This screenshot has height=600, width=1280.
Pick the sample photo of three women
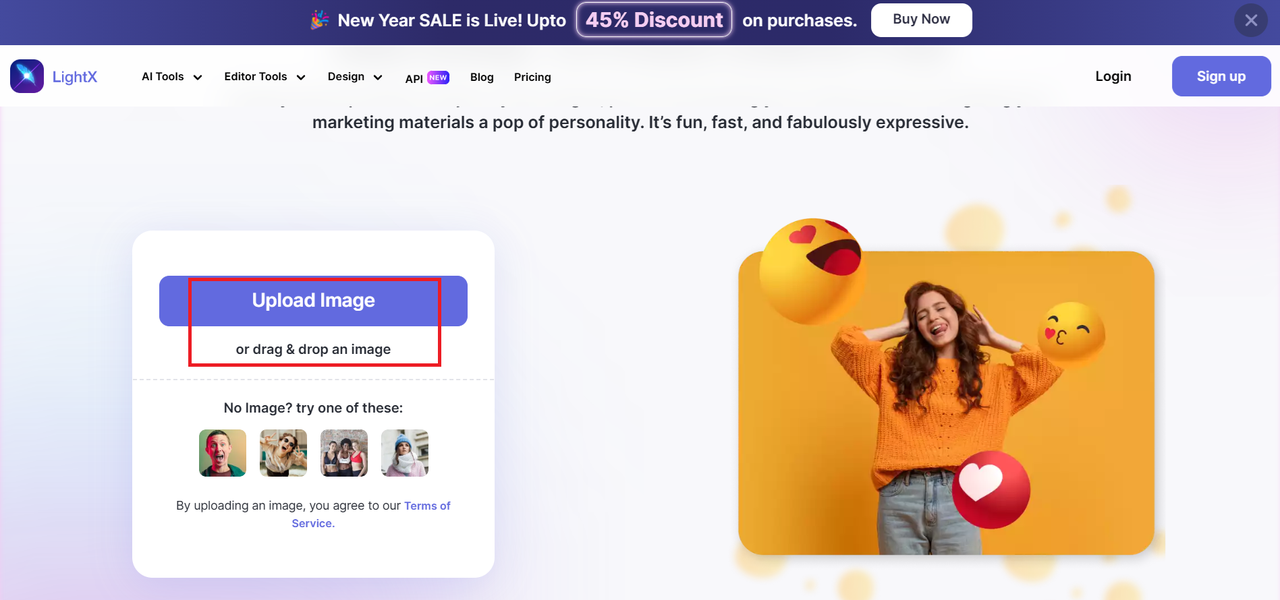click(x=344, y=453)
